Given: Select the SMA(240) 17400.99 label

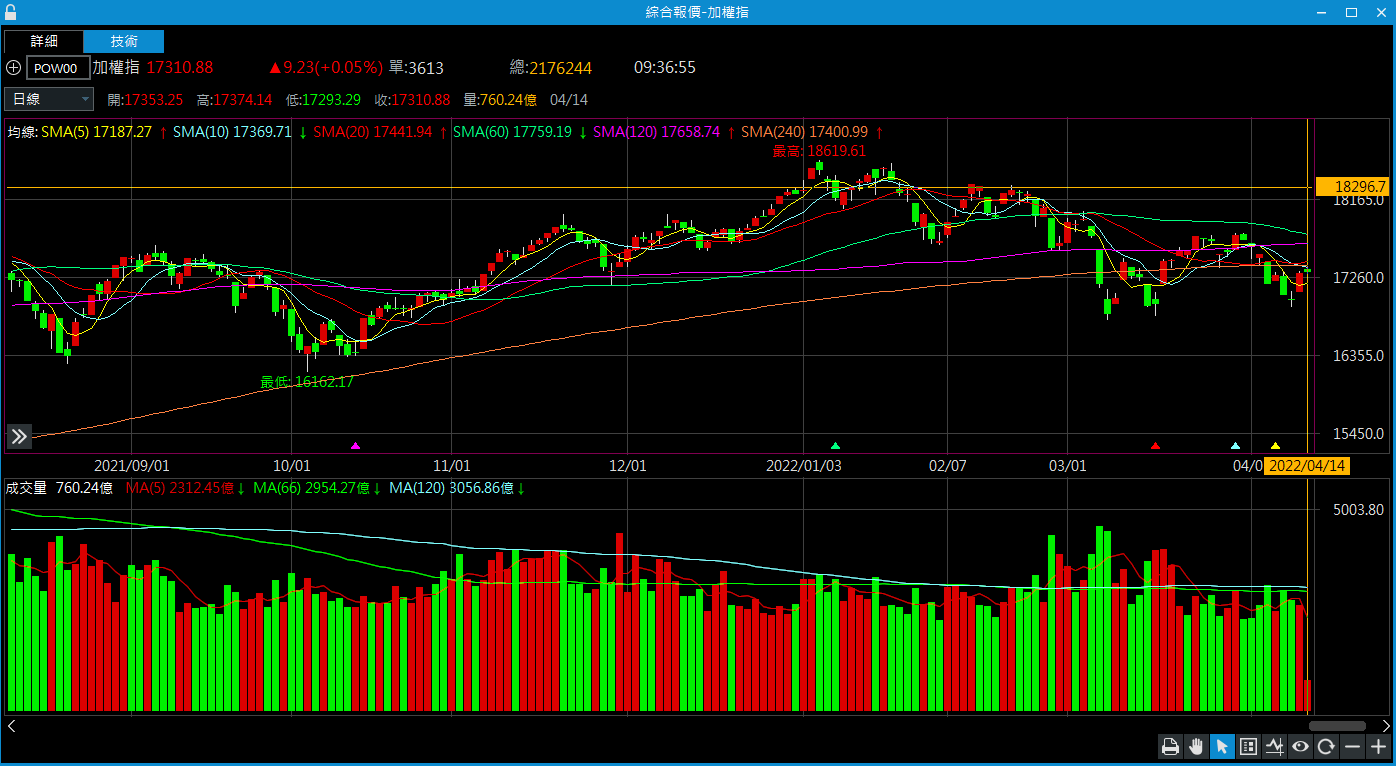Looking at the screenshot, I should [805, 132].
